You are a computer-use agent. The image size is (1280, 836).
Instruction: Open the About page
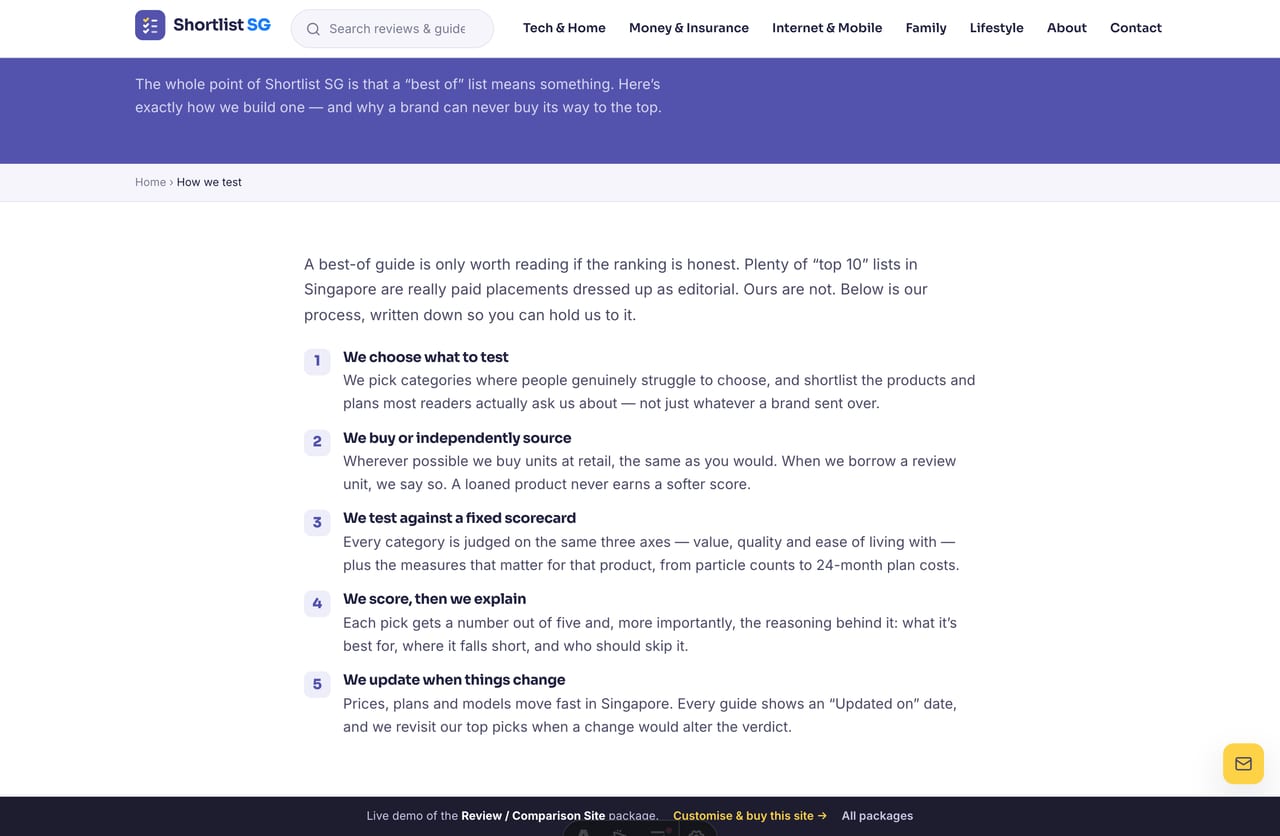[1067, 28]
